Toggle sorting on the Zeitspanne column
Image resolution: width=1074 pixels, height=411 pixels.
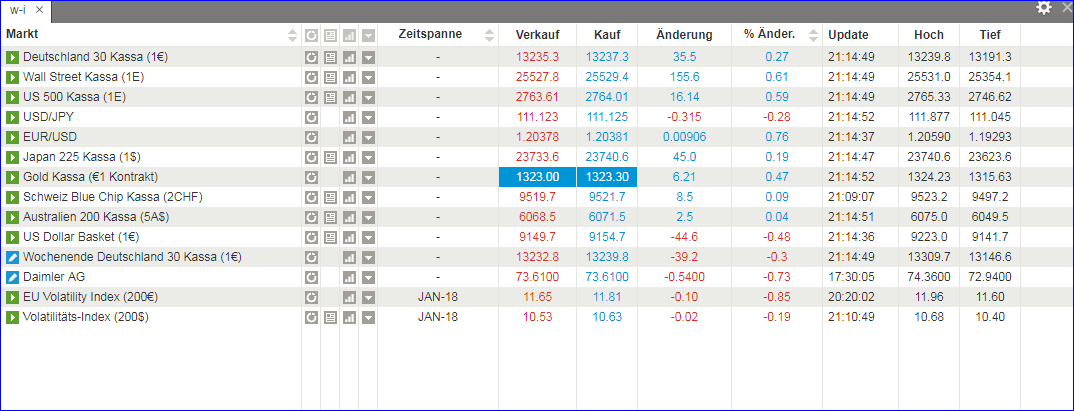(x=489, y=35)
